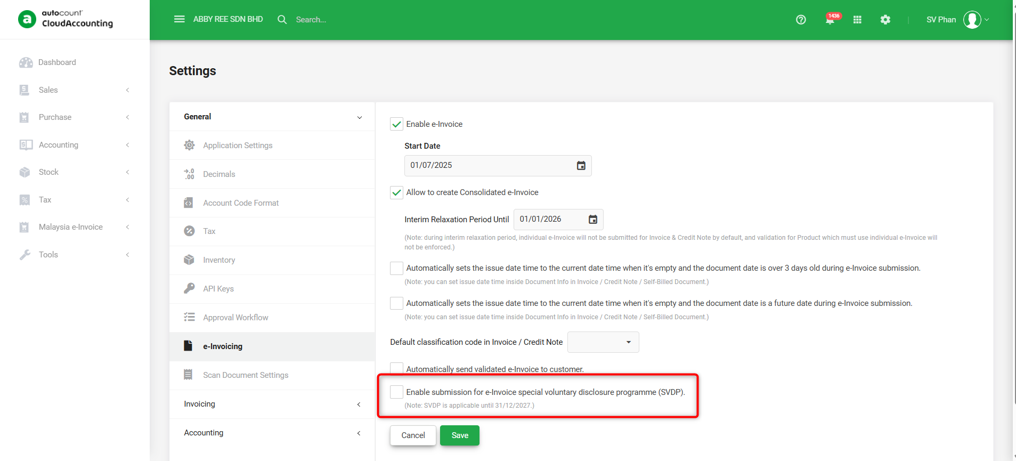Image resolution: width=1016 pixels, height=461 pixels.
Task: Click the search magnifier icon
Action: point(282,19)
